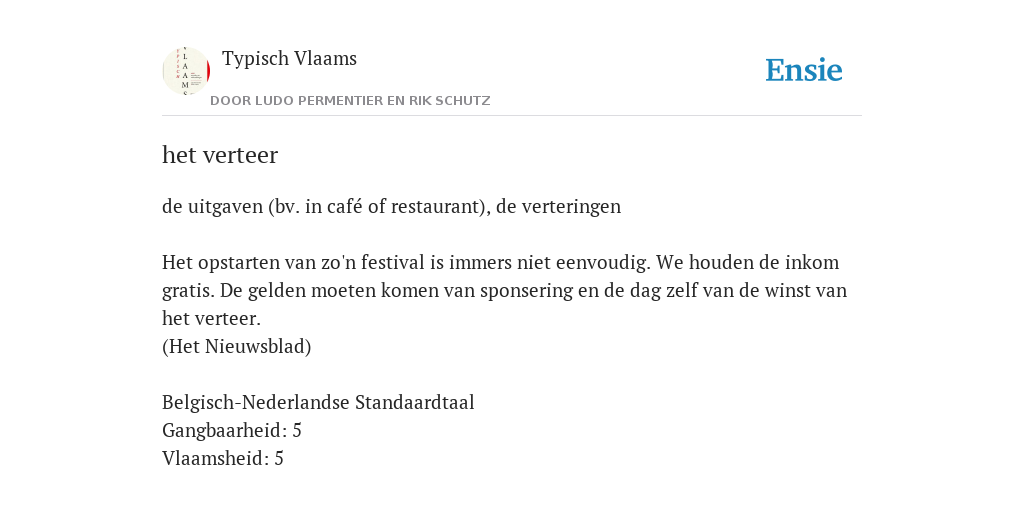Click the Vlaamsheid: 5 rating
The width and height of the screenshot is (1024, 512).
[x=223, y=458]
